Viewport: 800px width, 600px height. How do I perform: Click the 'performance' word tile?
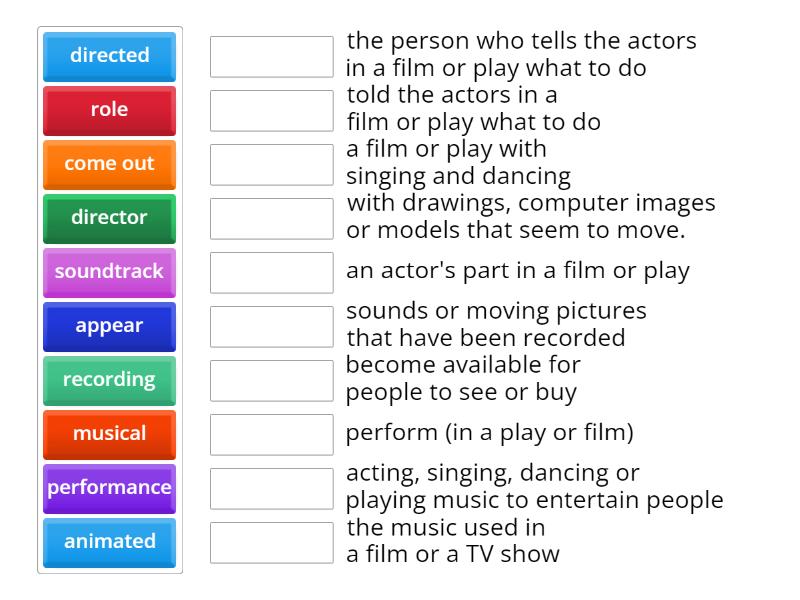pyautogui.click(x=109, y=488)
